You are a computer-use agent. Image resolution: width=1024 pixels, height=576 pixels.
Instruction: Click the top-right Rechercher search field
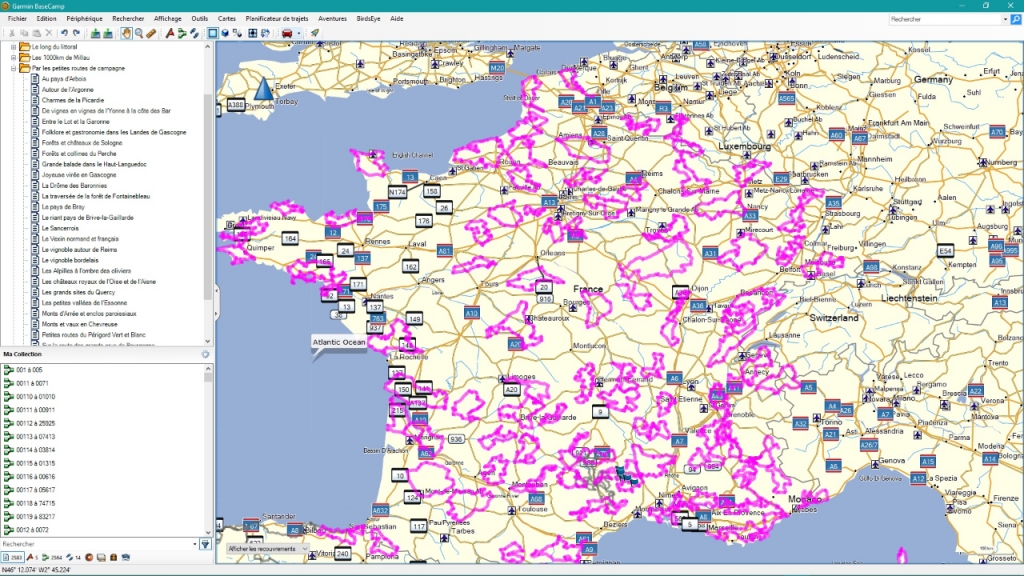pyautogui.click(x=945, y=20)
